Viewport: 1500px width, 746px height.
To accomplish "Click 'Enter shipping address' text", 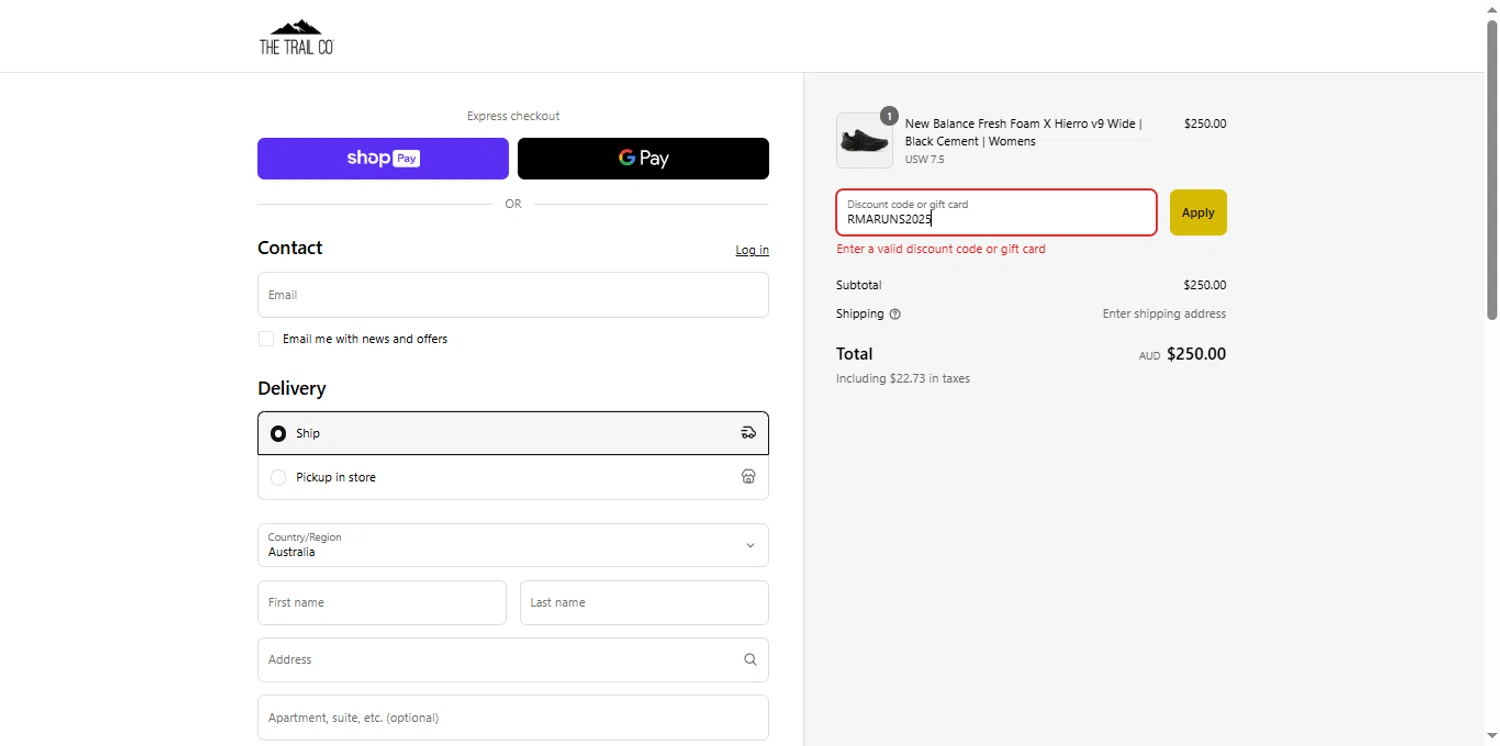I will (x=1164, y=314).
